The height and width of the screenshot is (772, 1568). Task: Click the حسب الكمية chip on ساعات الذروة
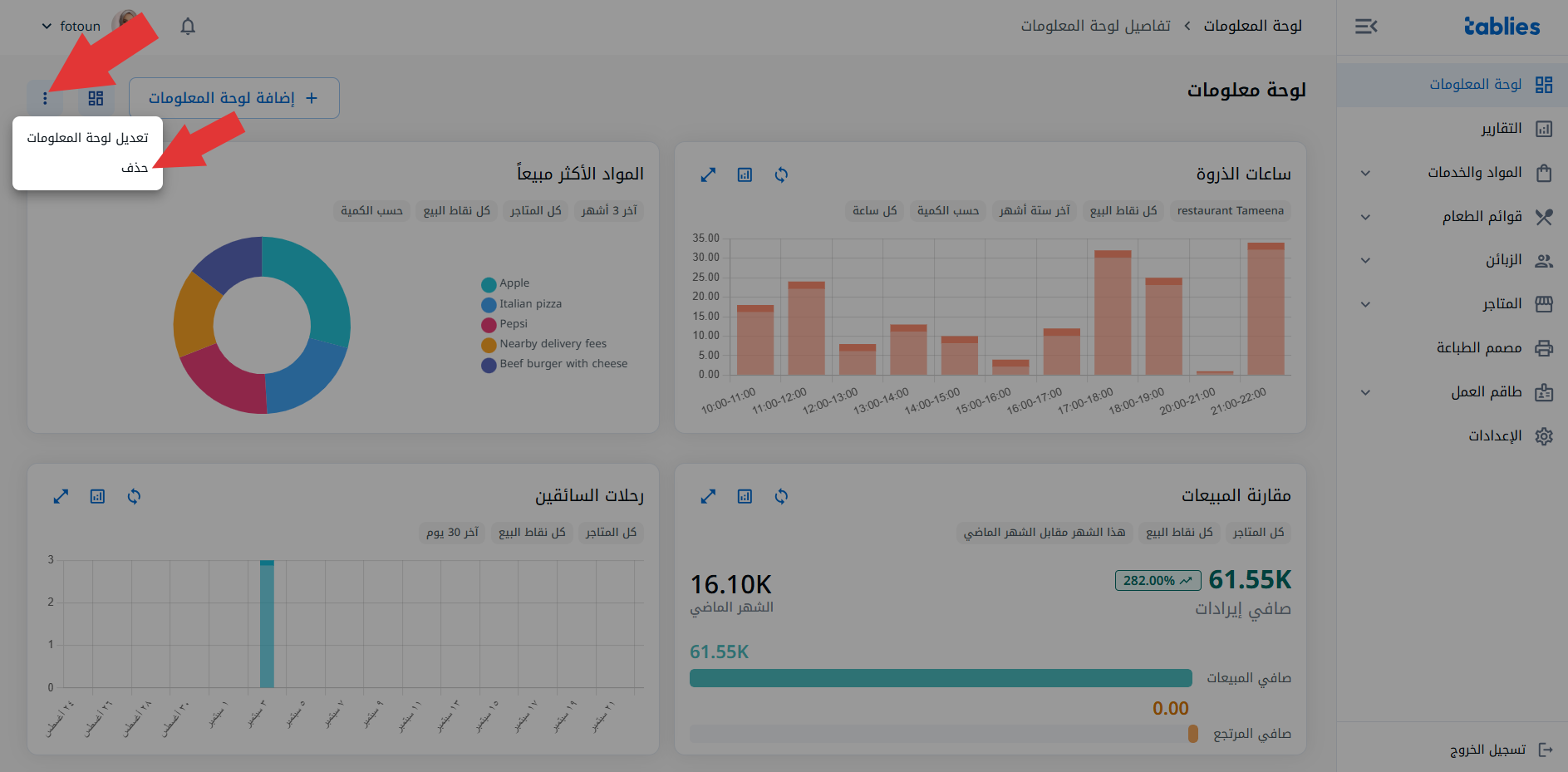947,211
